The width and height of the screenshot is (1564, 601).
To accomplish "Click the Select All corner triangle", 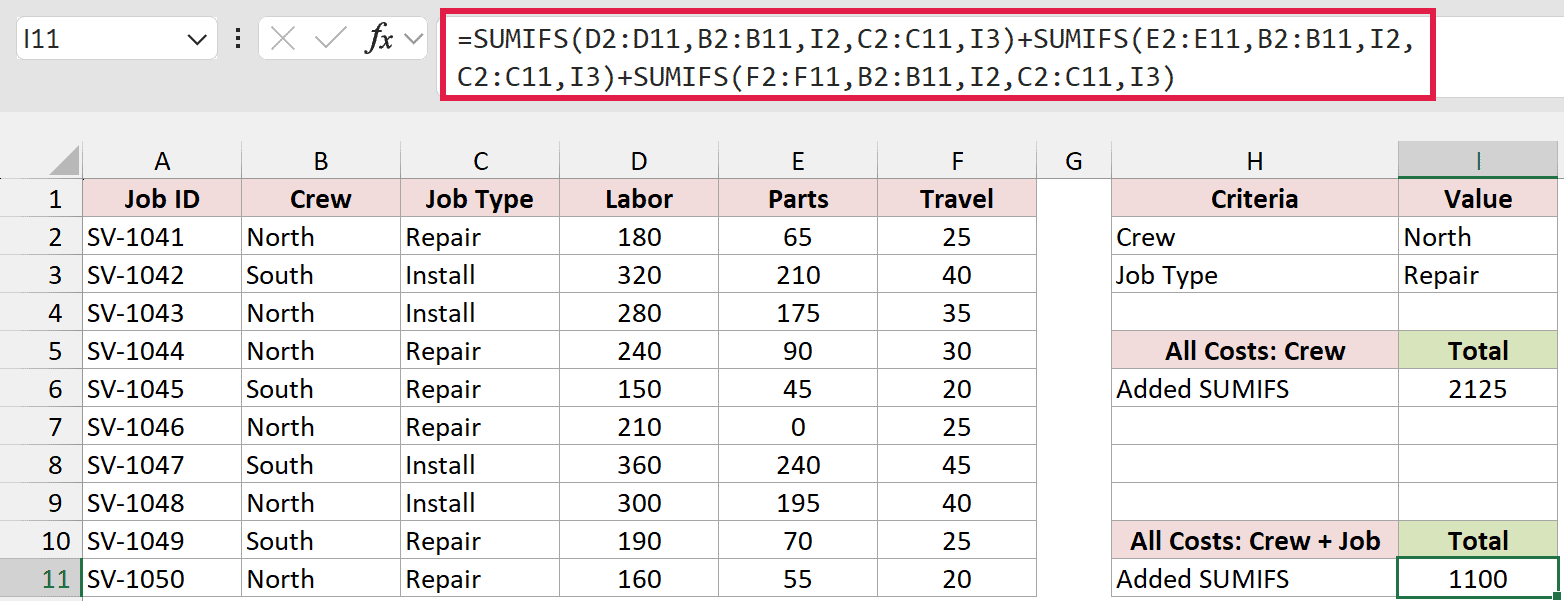I will click(63, 160).
